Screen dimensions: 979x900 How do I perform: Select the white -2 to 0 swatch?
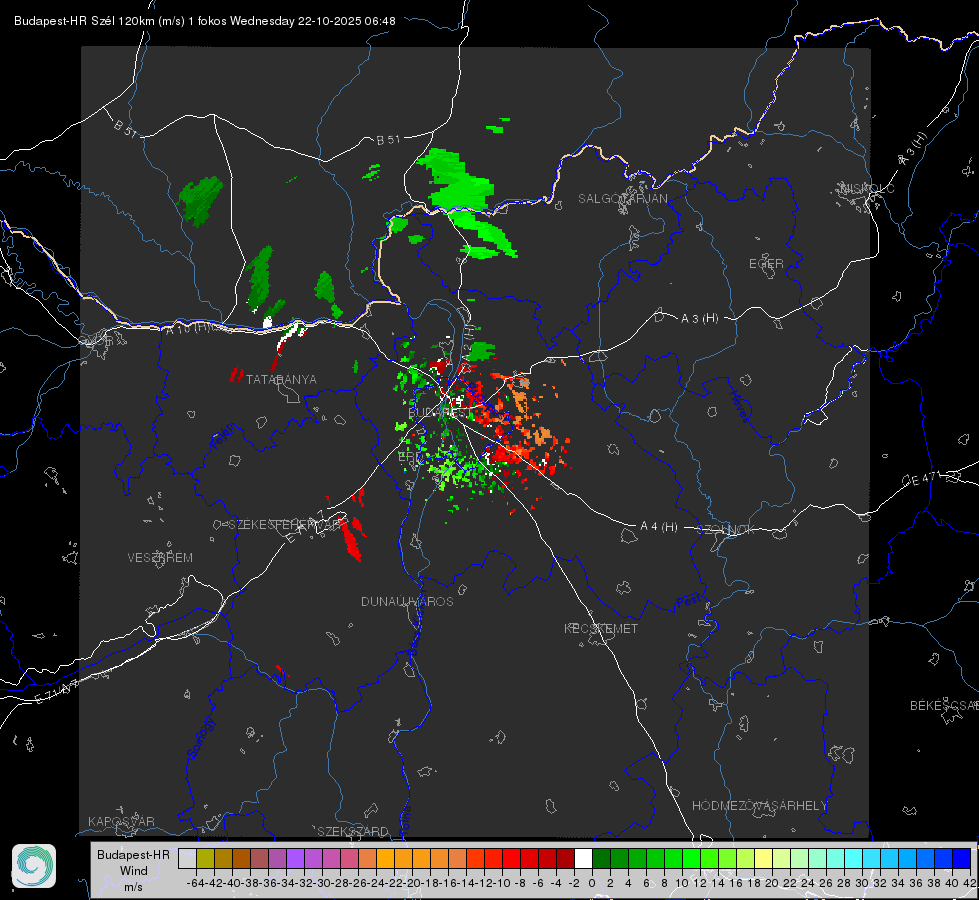(x=583, y=859)
